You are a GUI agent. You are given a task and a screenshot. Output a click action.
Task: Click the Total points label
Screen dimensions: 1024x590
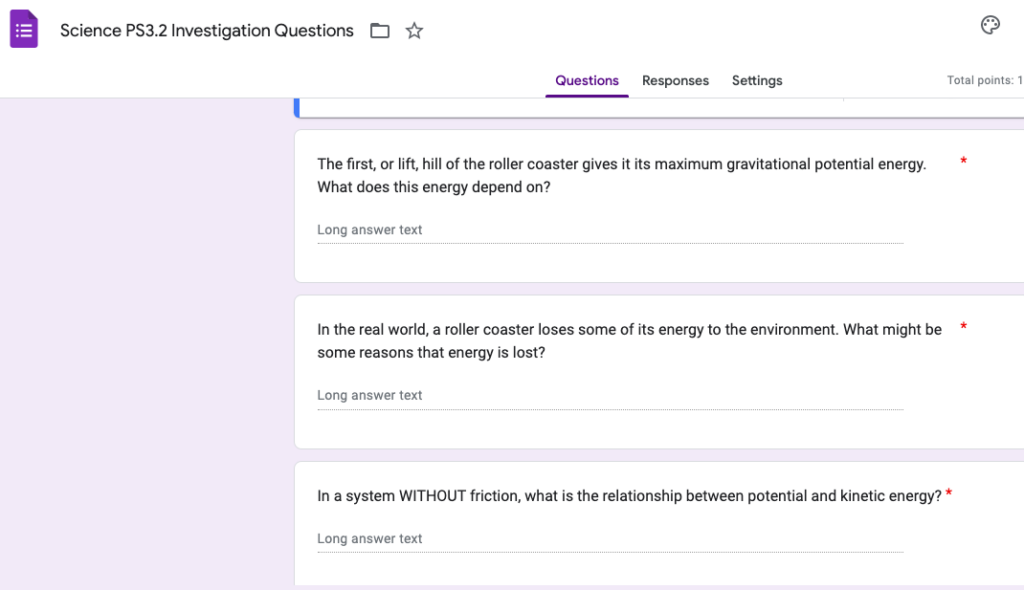click(x=984, y=81)
